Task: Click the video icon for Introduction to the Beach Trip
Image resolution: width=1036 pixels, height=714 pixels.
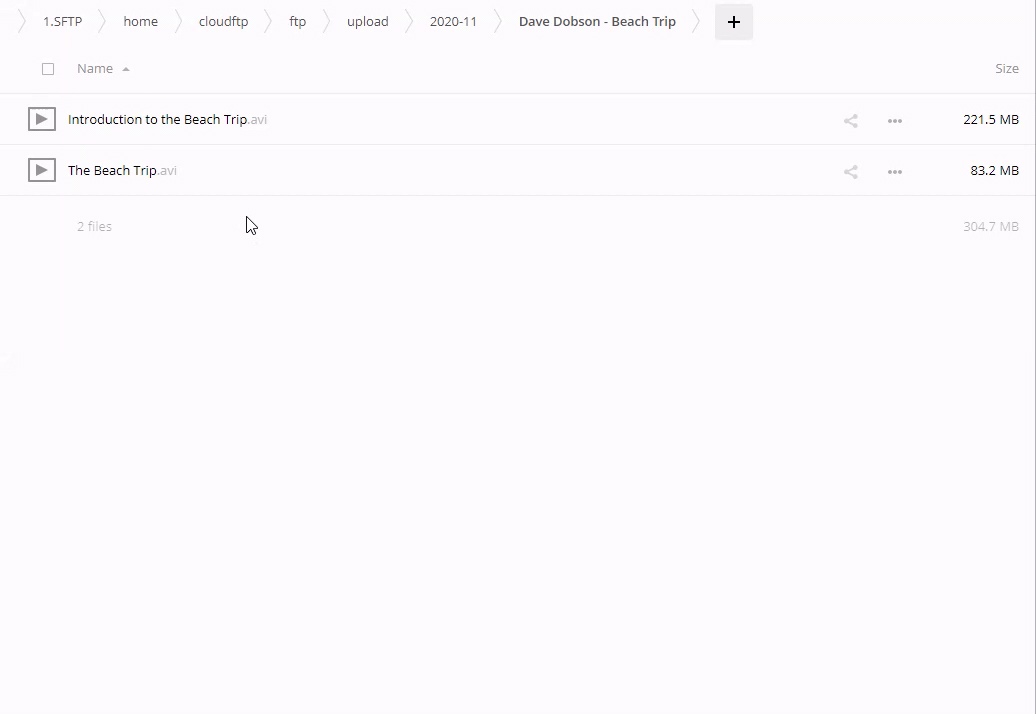Action: [41, 119]
